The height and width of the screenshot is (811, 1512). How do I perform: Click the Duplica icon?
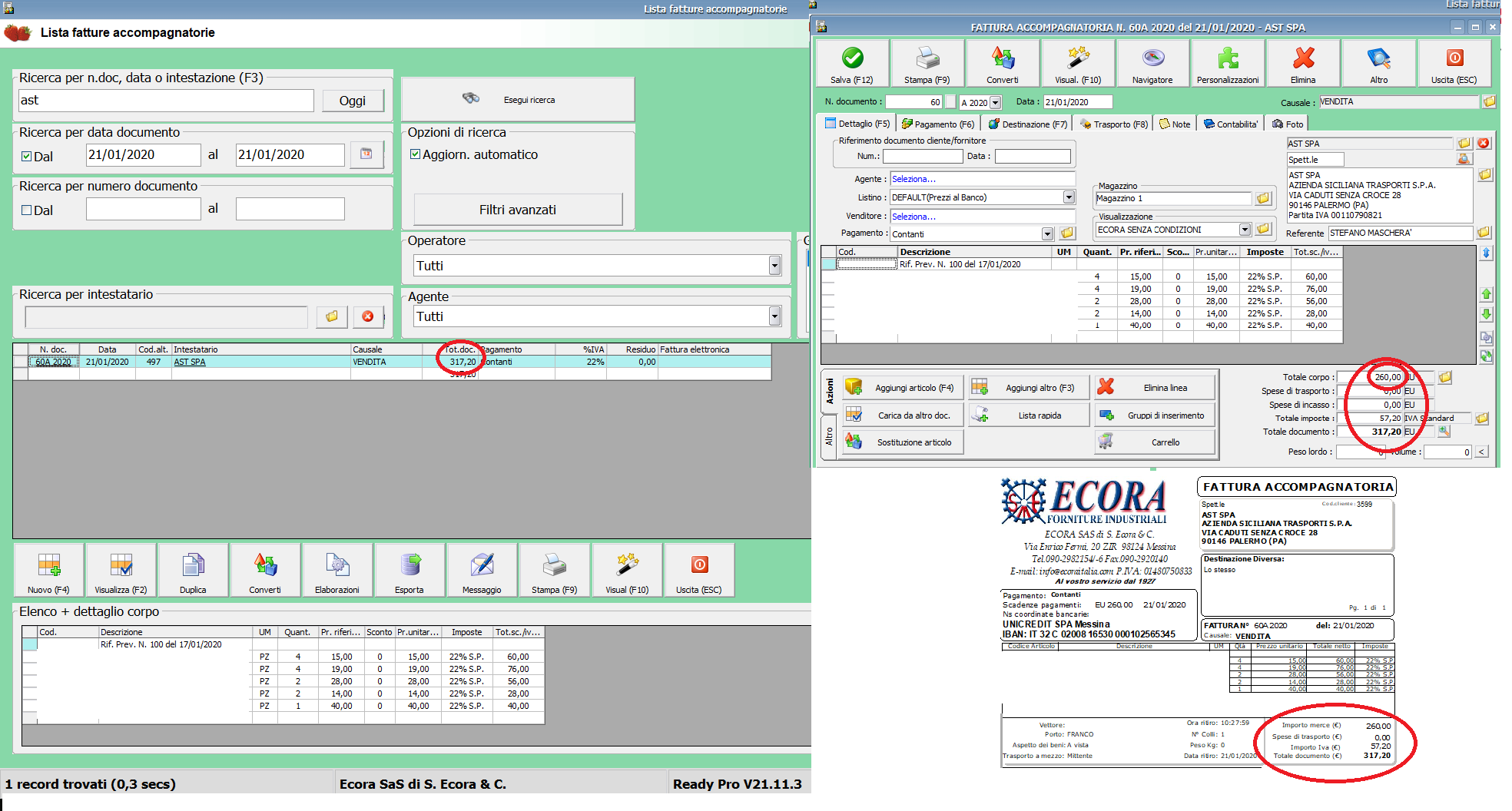pyautogui.click(x=194, y=570)
